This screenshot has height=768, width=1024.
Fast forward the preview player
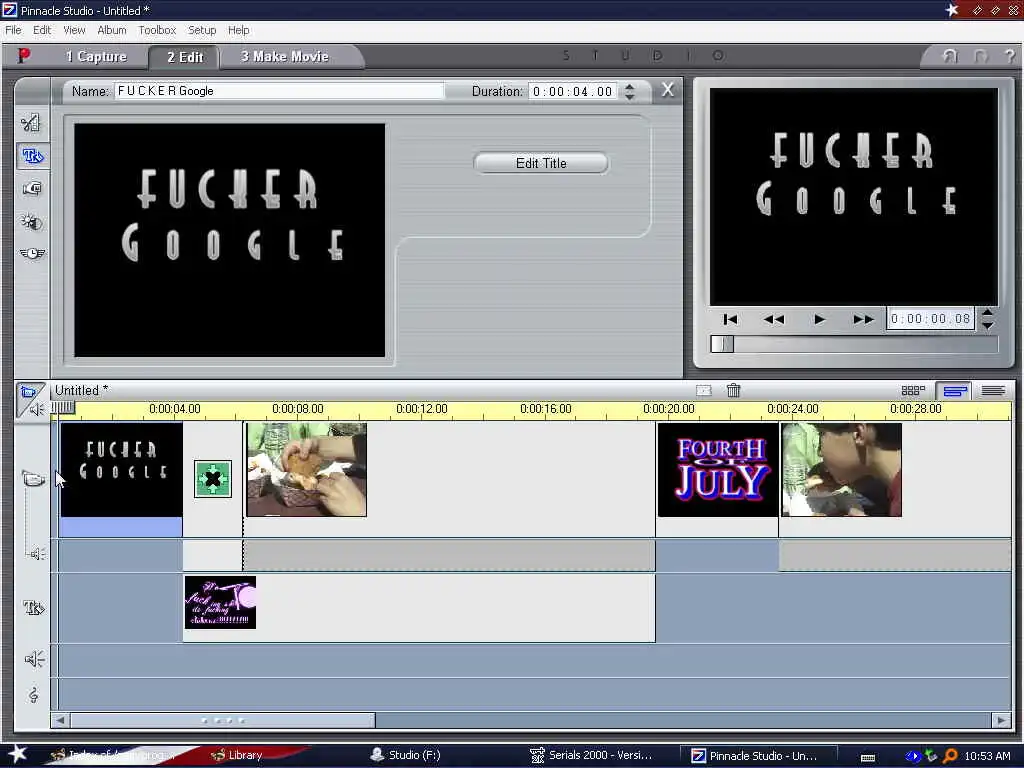click(863, 319)
